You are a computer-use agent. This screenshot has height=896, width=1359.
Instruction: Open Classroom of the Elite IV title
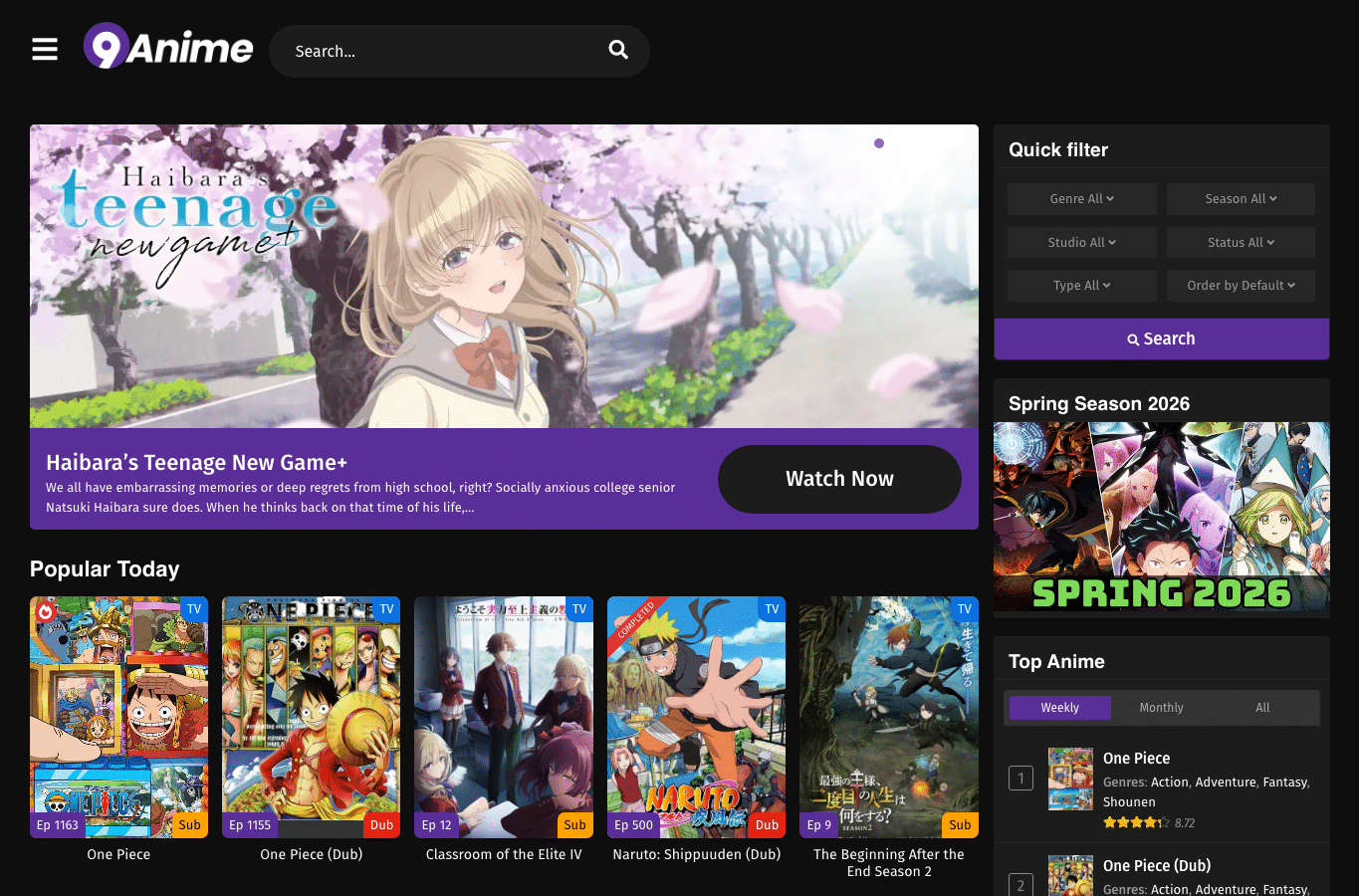click(x=504, y=854)
